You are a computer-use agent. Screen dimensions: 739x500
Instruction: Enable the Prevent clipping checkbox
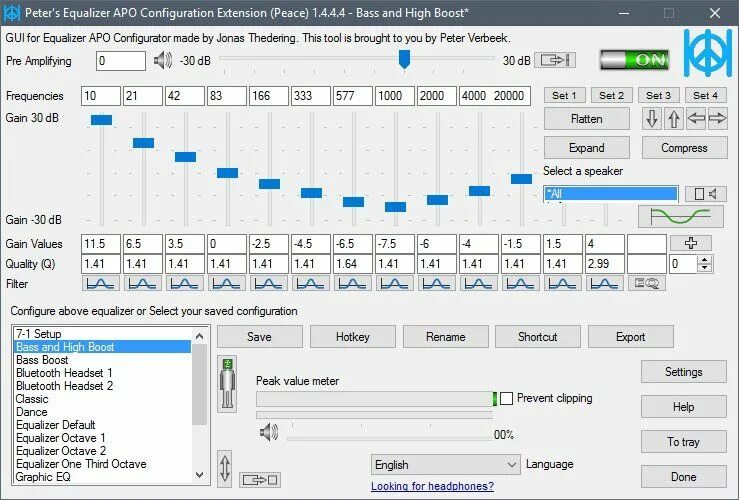tap(506, 398)
